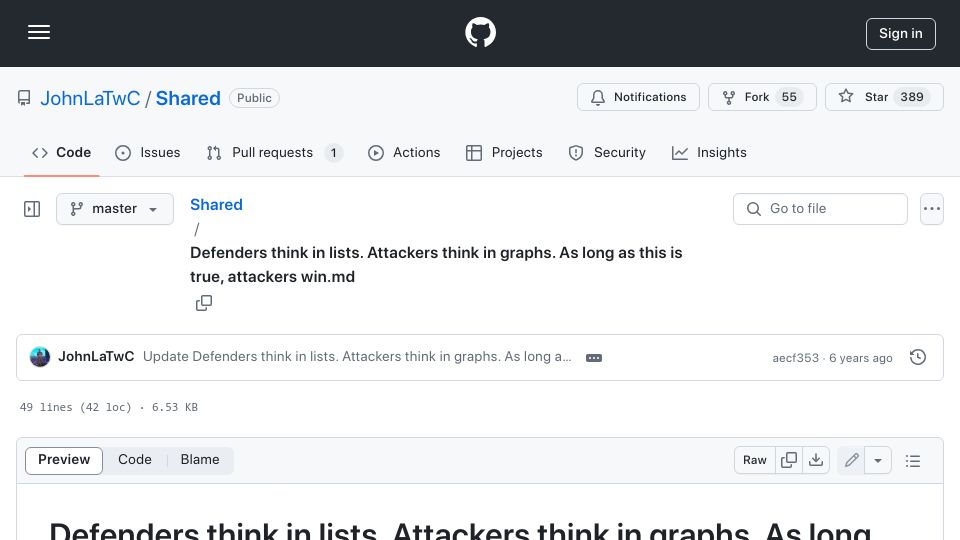
Task: Click the JohnLaTwC avatar in commit row
Action: point(40,357)
